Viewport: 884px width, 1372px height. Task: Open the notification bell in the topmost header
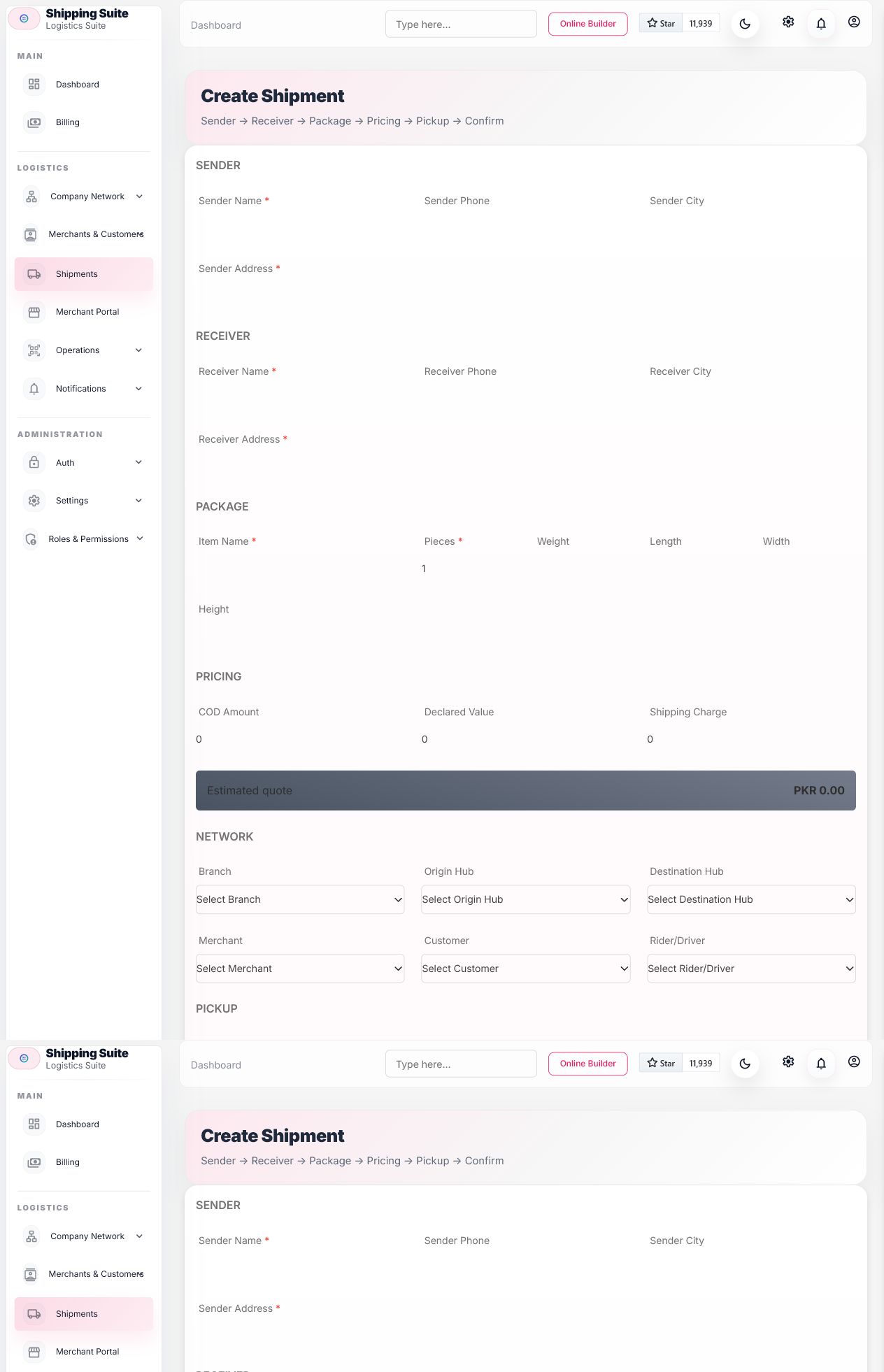821,24
